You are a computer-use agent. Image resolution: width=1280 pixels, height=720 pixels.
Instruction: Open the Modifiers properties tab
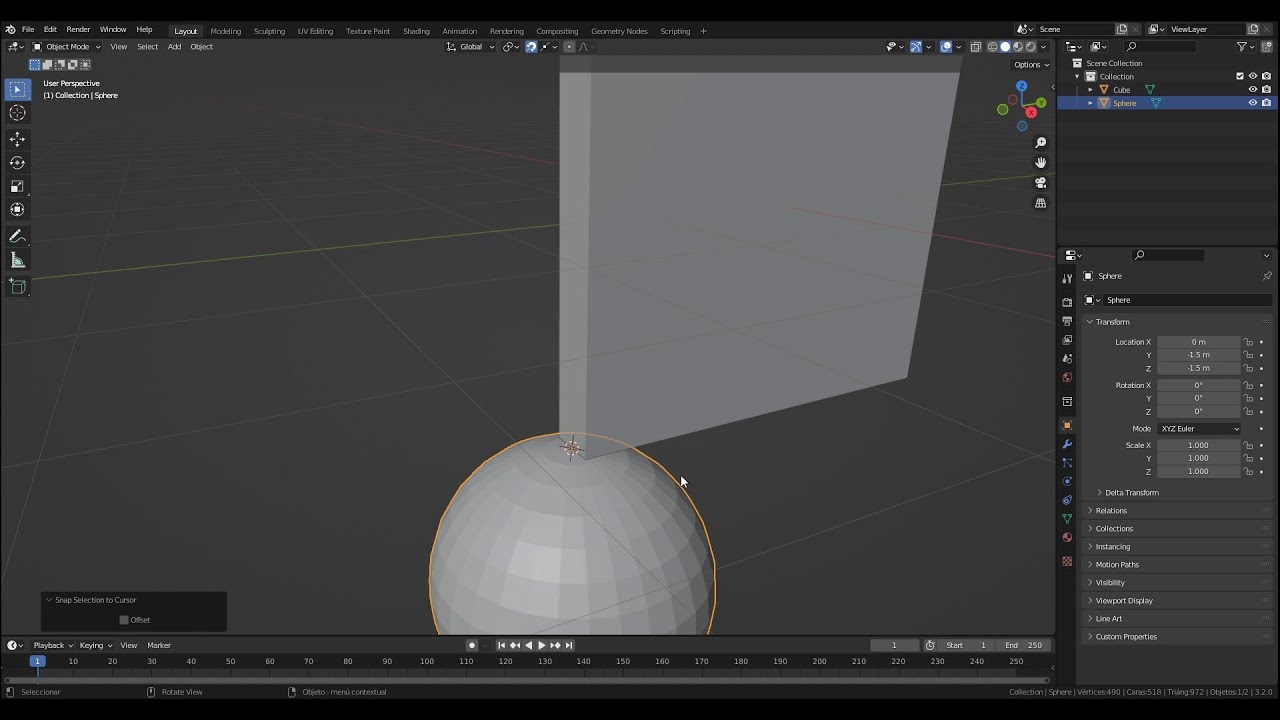click(1067, 444)
